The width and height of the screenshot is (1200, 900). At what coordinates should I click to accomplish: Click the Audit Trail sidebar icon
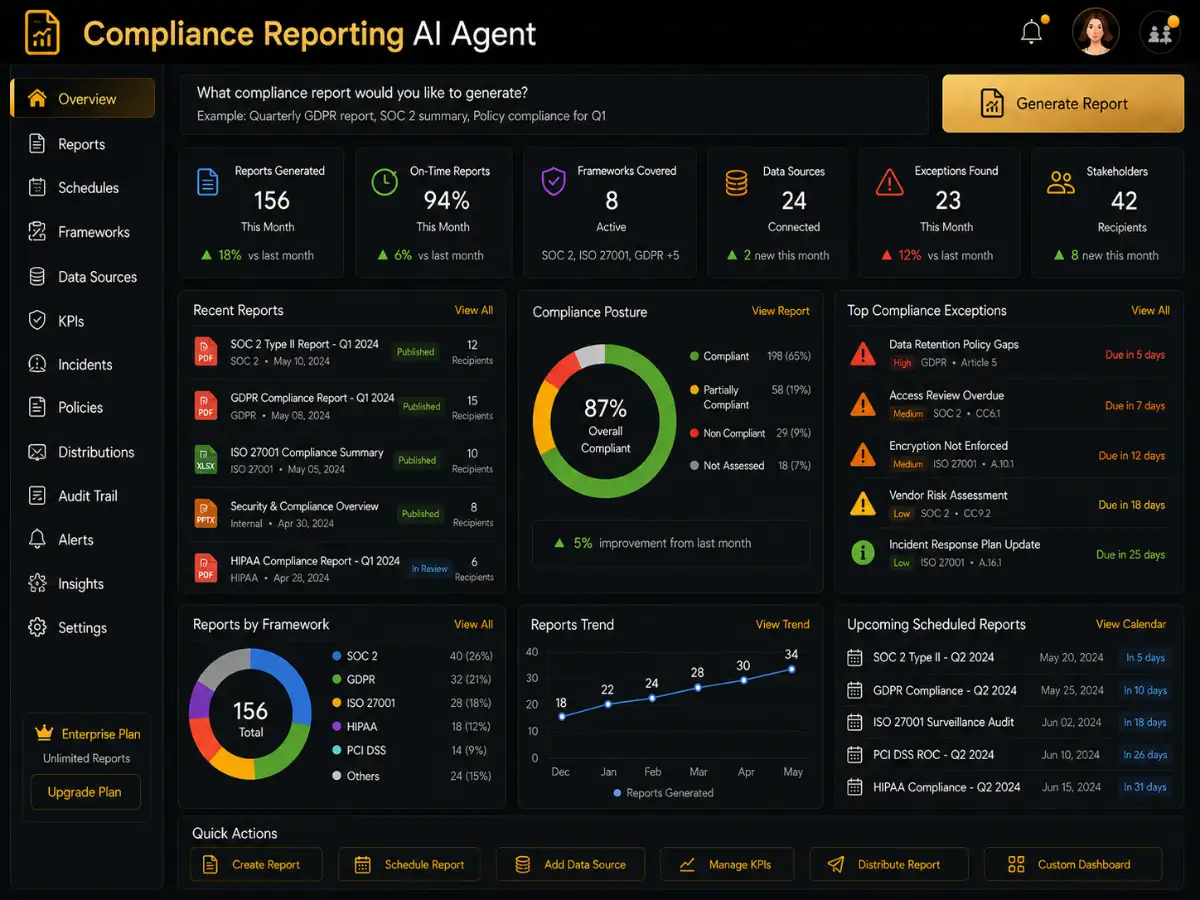click(x=37, y=496)
